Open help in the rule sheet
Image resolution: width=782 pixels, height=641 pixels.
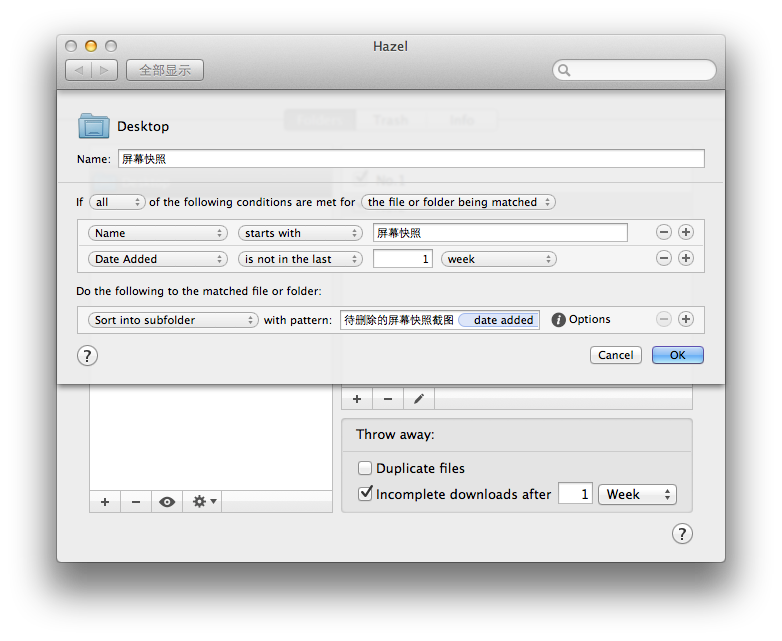pyautogui.click(x=87, y=356)
